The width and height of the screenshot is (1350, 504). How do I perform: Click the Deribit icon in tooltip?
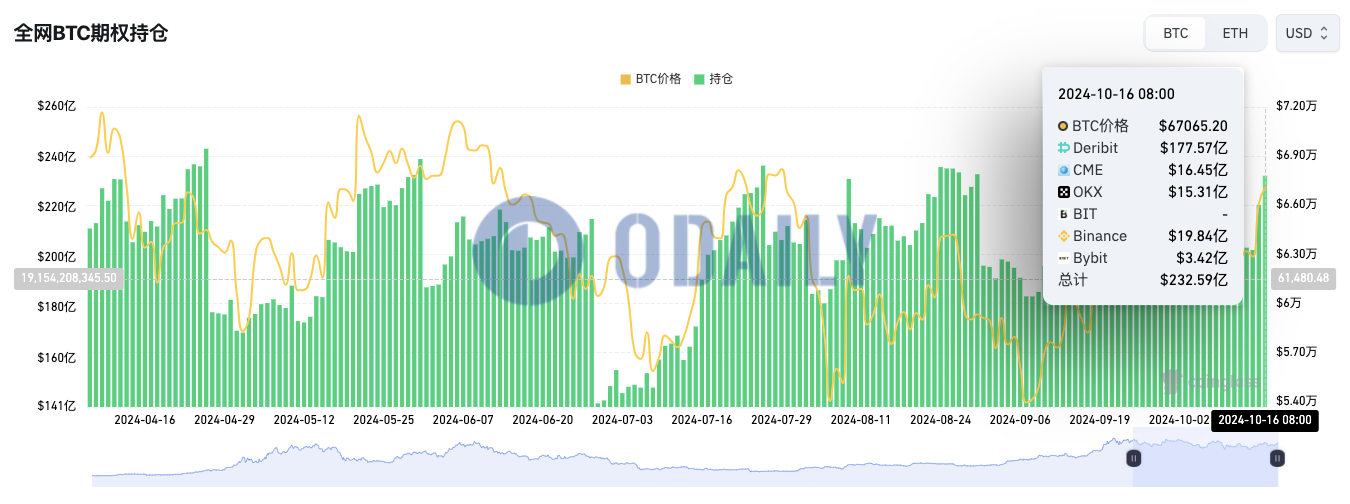coord(1063,148)
